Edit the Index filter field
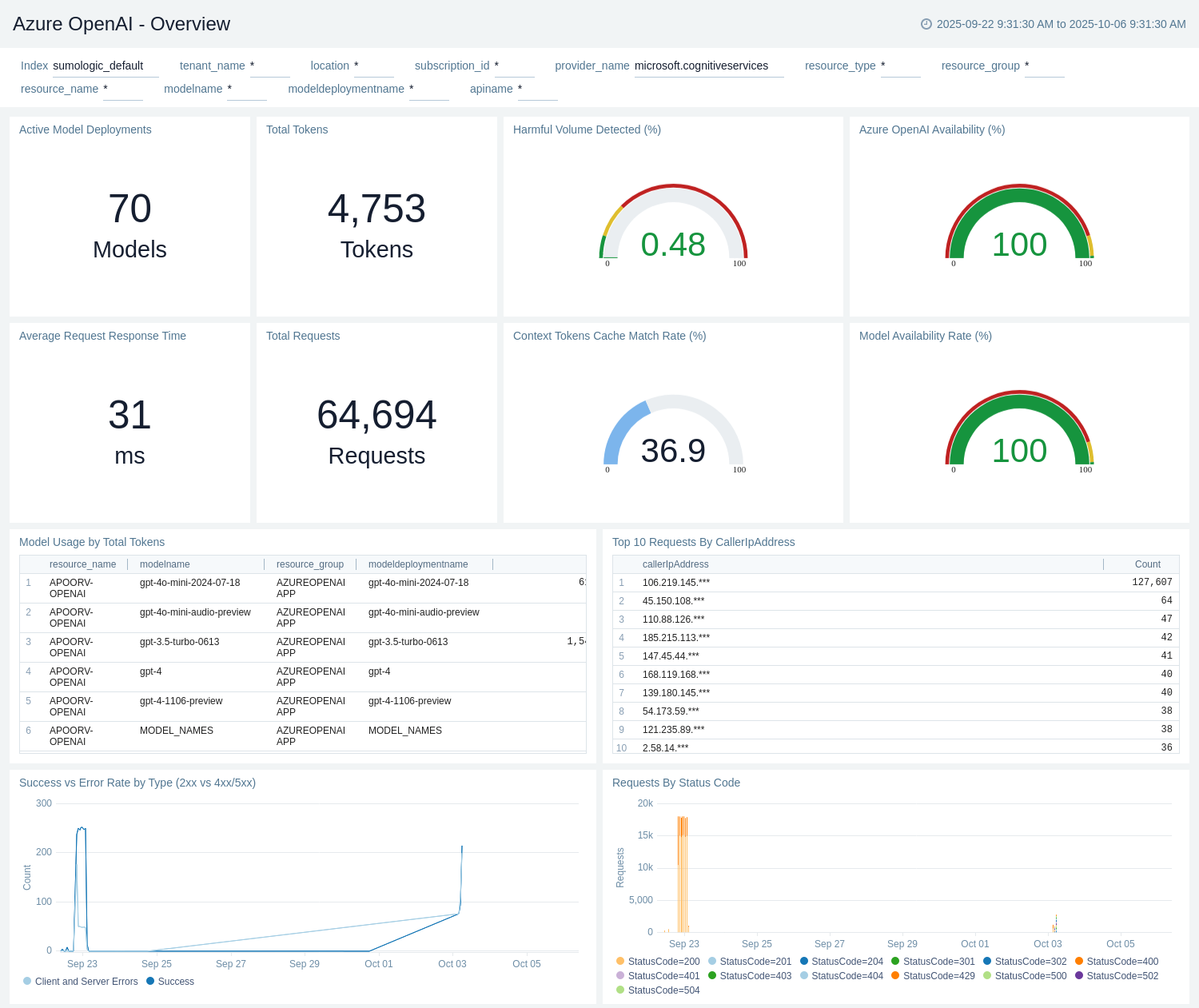Screen dimensions: 1199x1008 click(x=105, y=66)
